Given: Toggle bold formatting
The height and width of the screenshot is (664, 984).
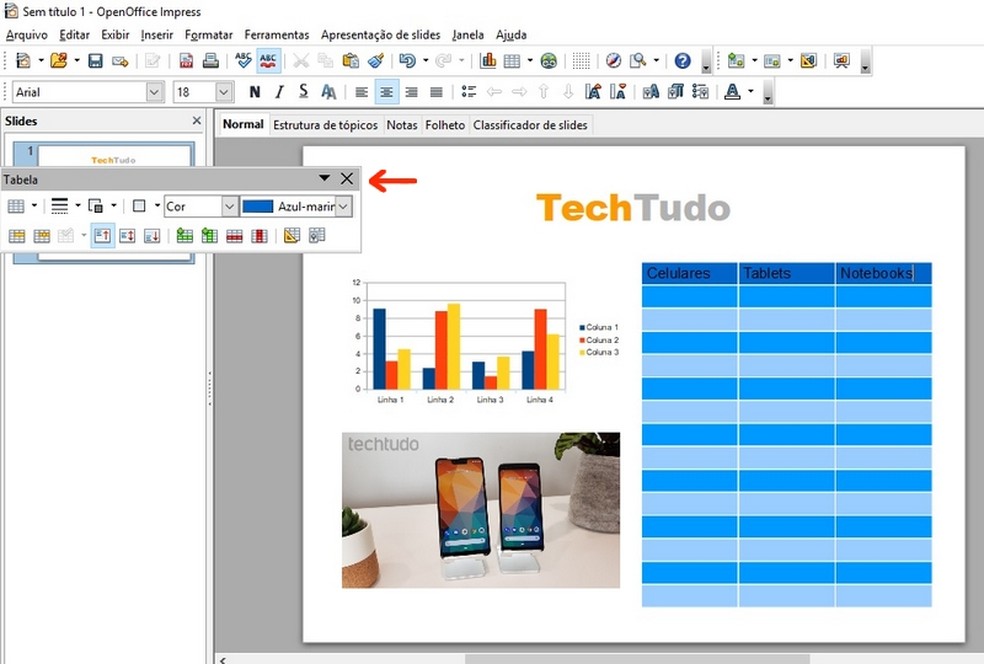Looking at the screenshot, I should [253, 91].
